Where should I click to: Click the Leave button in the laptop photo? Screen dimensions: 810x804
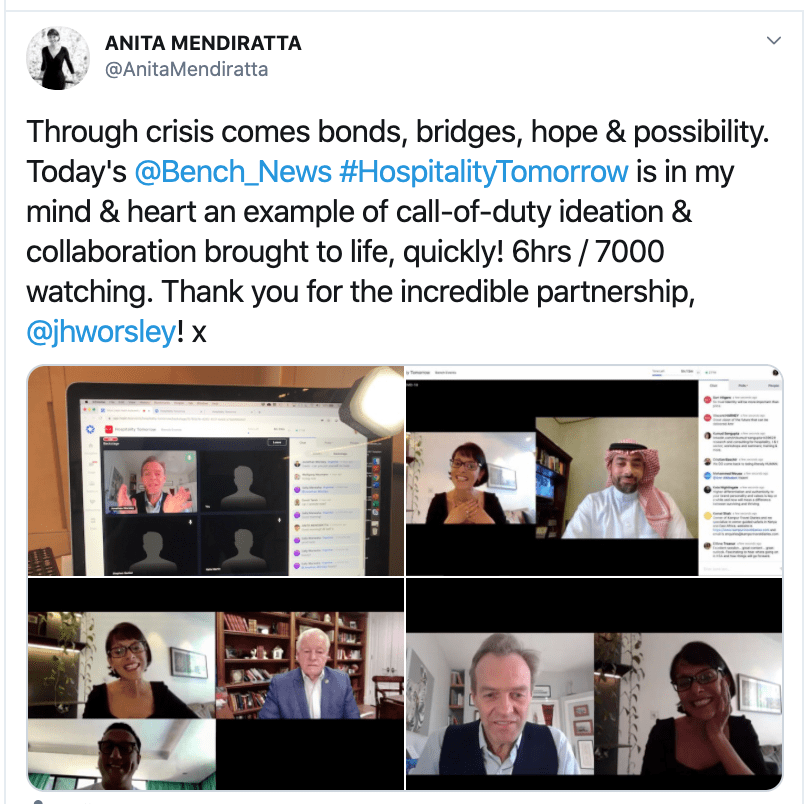(276, 442)
